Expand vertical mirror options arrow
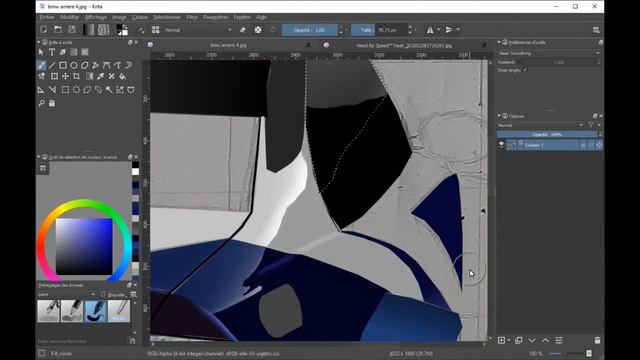Image resolution: width=640 pixels, height=360 pixels. click(458, 30)
